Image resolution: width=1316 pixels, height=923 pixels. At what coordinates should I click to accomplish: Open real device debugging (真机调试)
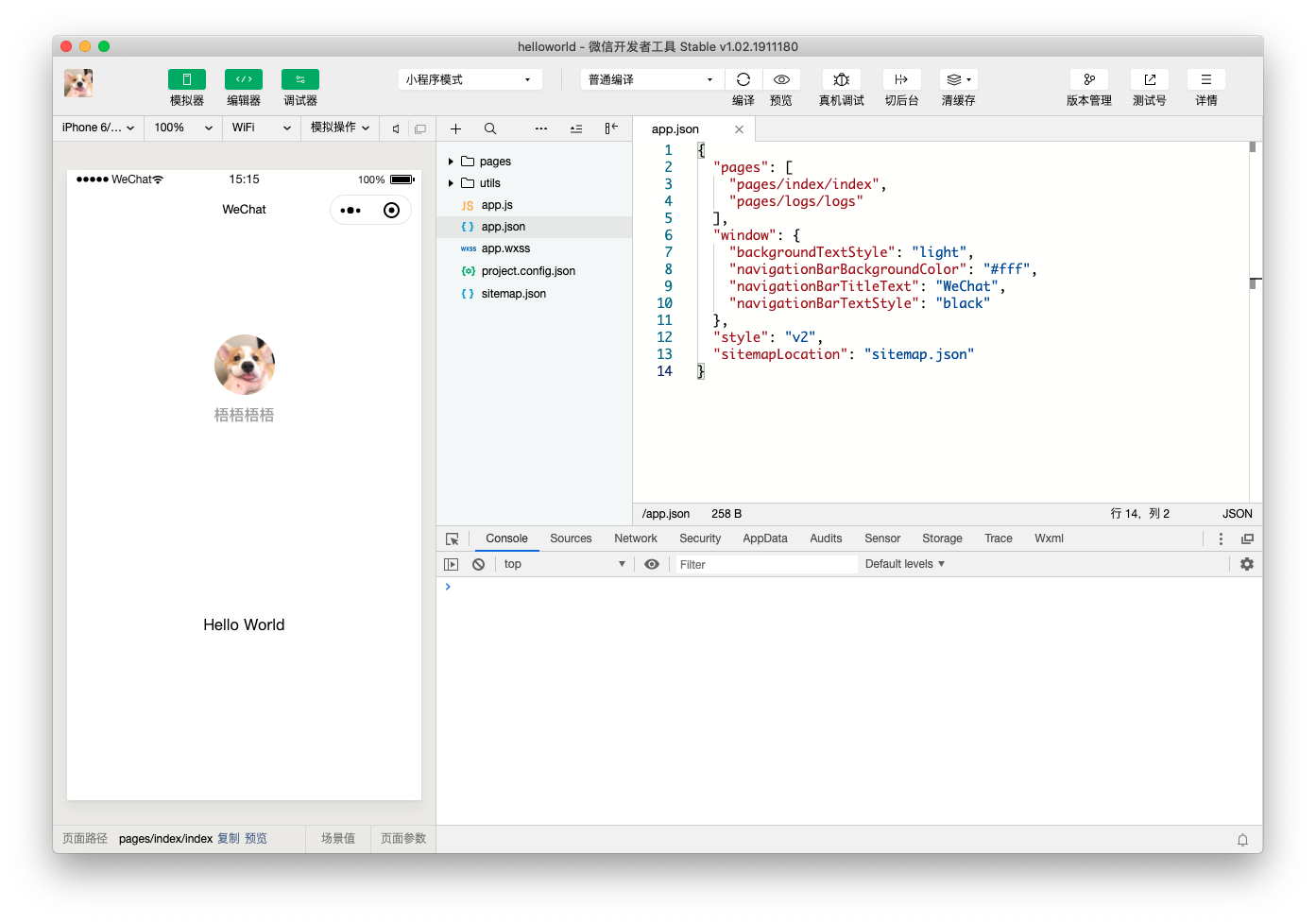842,79
